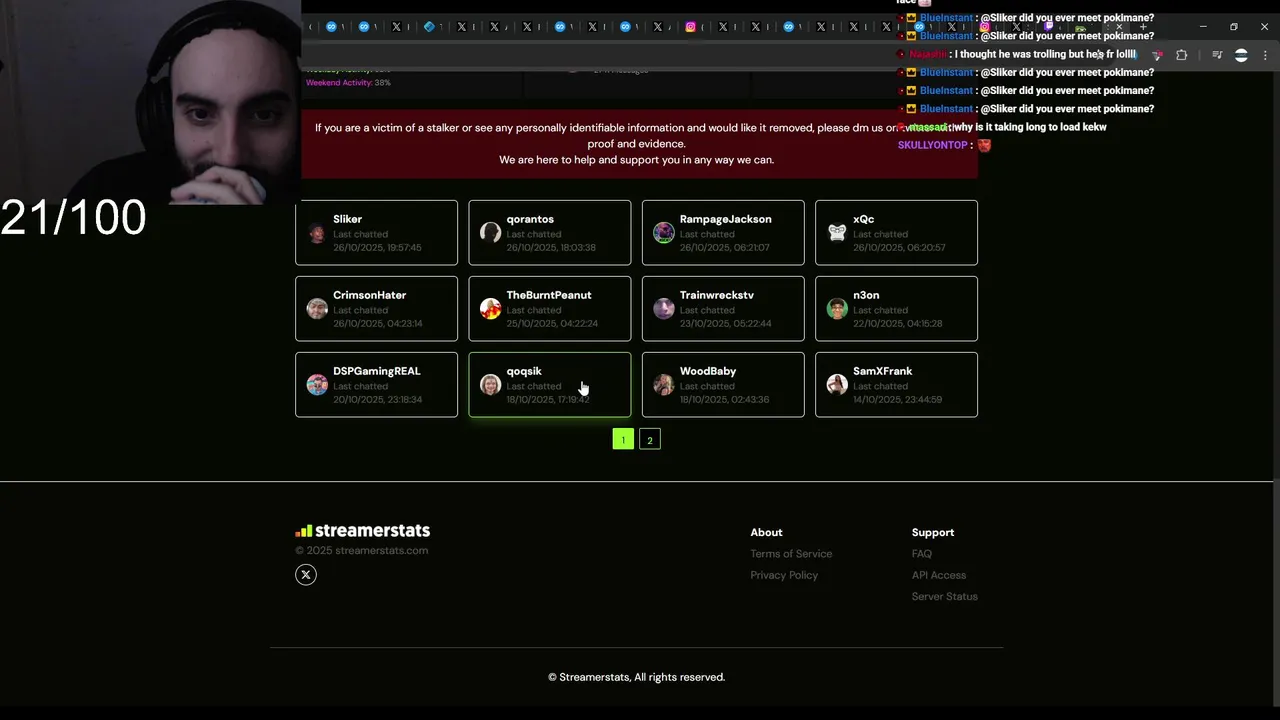This screenshot has height=720, width=1280.
Task: Click TheBurntPeanut's last chatted timestamp 04:22:24
Action: 552,324
